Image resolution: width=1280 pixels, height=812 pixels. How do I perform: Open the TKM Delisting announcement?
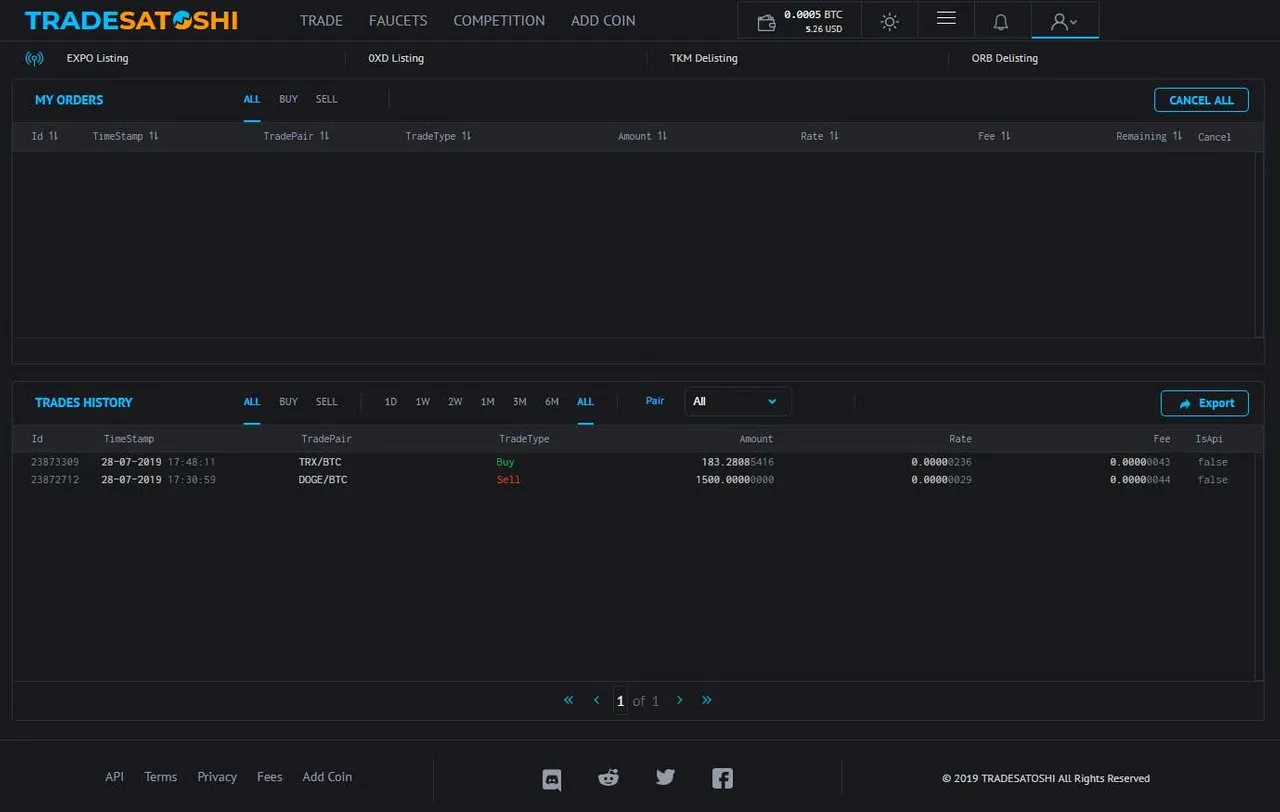click(x=704, y=58)
